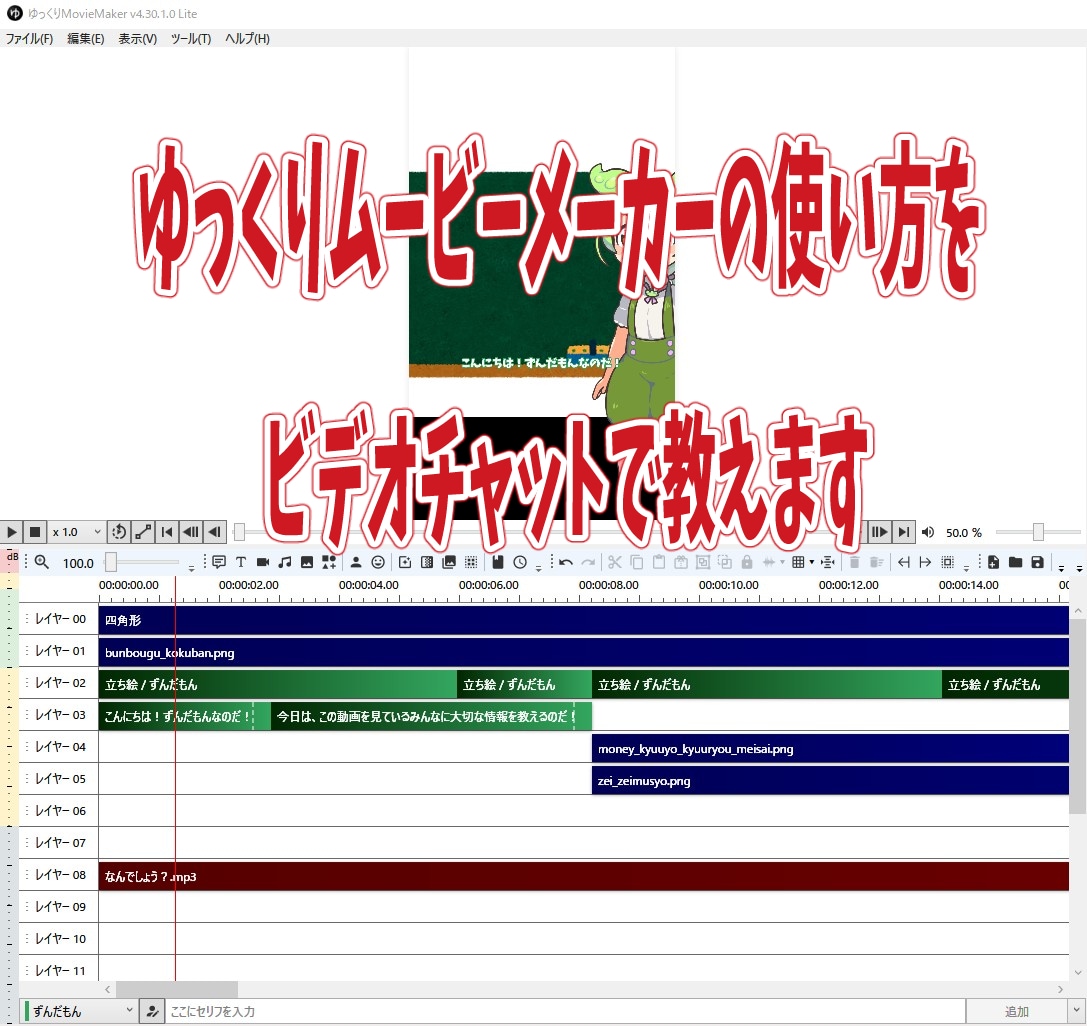Viewport: 1087px width, 1026px height.
Task: Create a new project file
Action: coord(993,562)
